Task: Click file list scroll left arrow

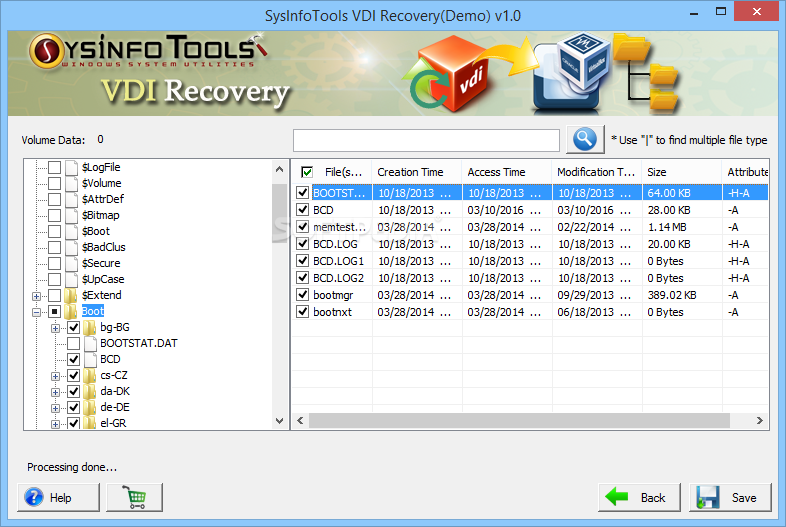Action: click(x=300, y=421)
